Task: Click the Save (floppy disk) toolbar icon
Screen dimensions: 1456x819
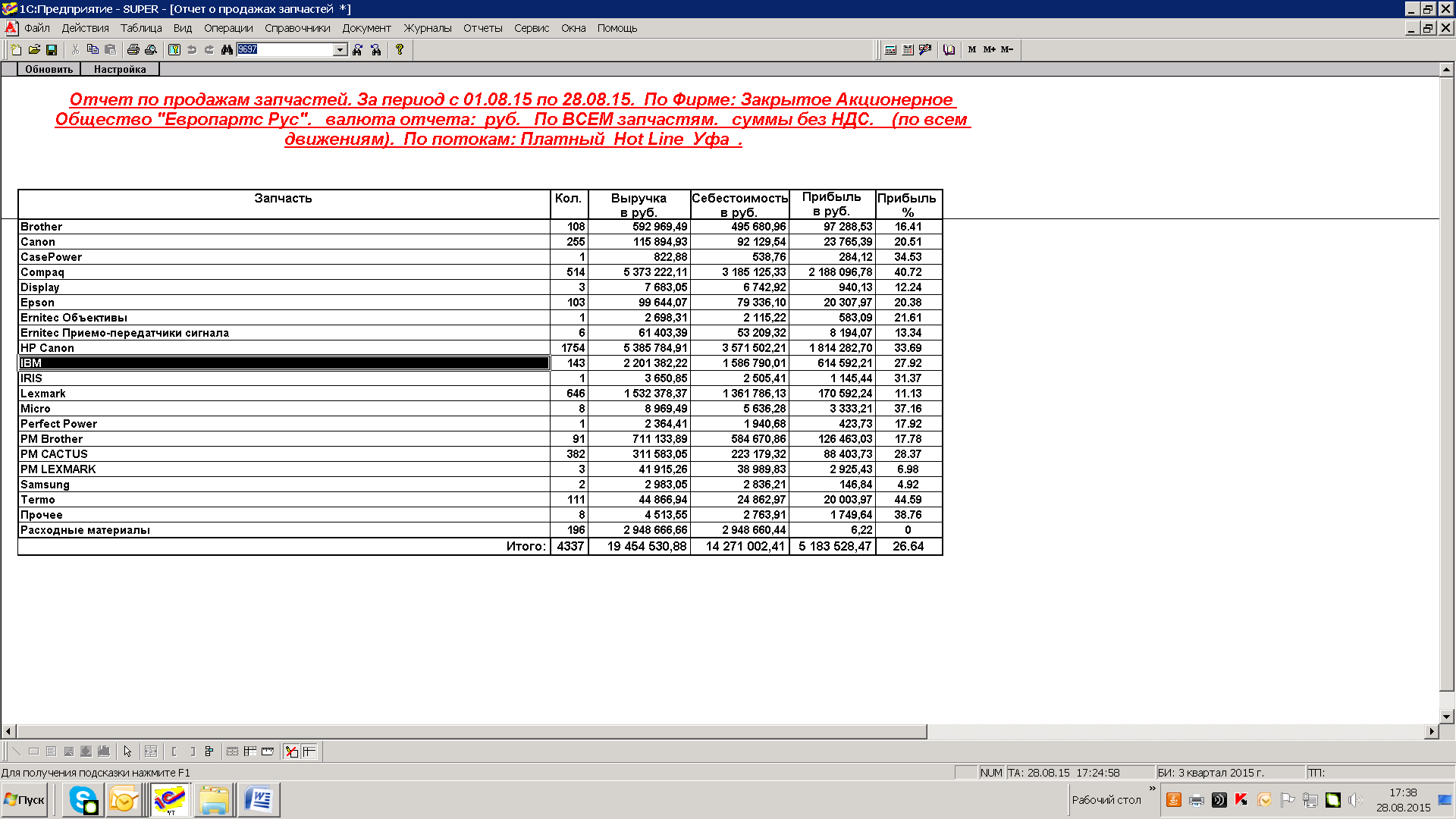Action: click(52, 49)
